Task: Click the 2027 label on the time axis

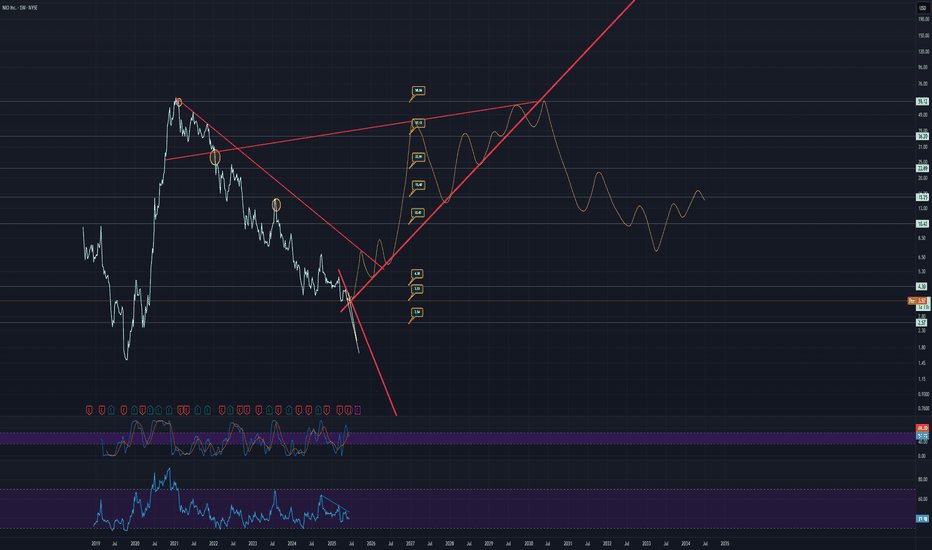Action: (x=410, y=543)
